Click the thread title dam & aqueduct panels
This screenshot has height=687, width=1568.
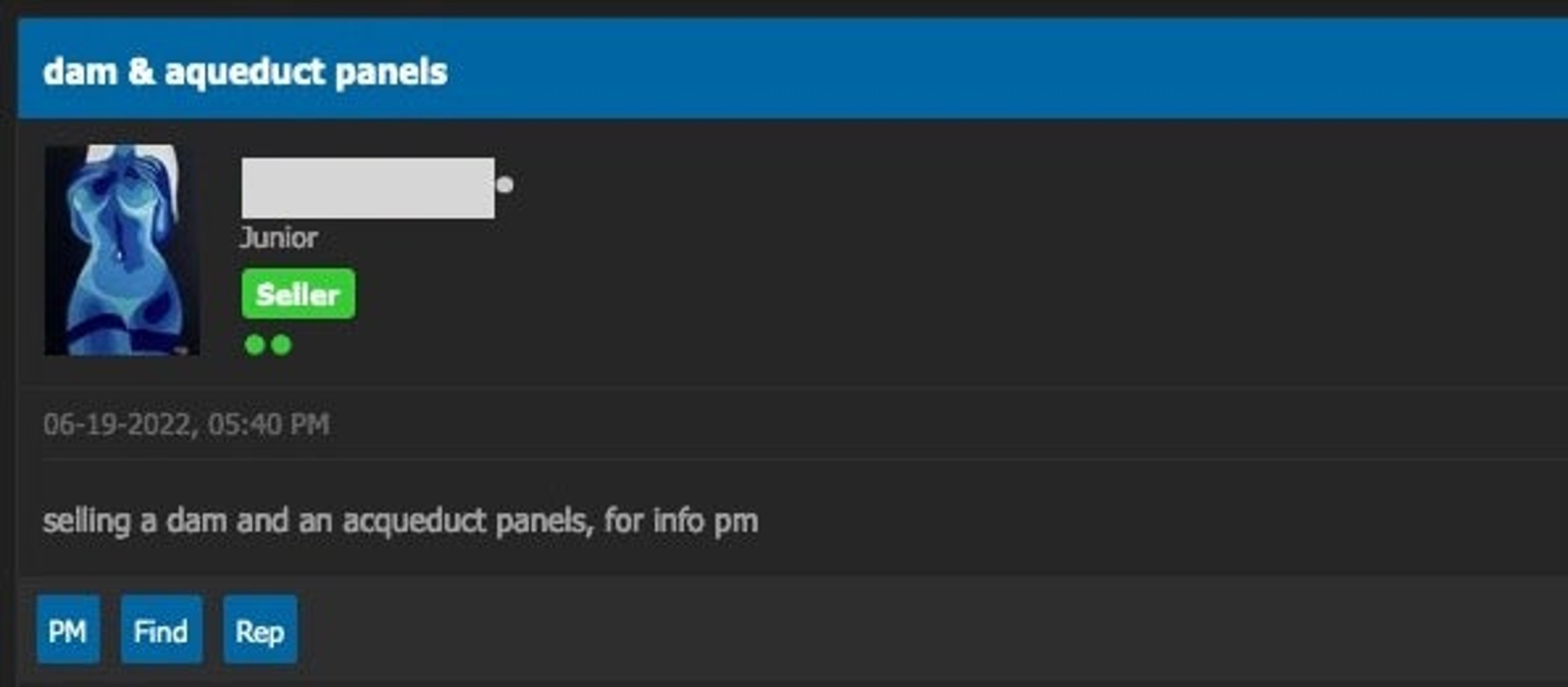coord(245,72)
